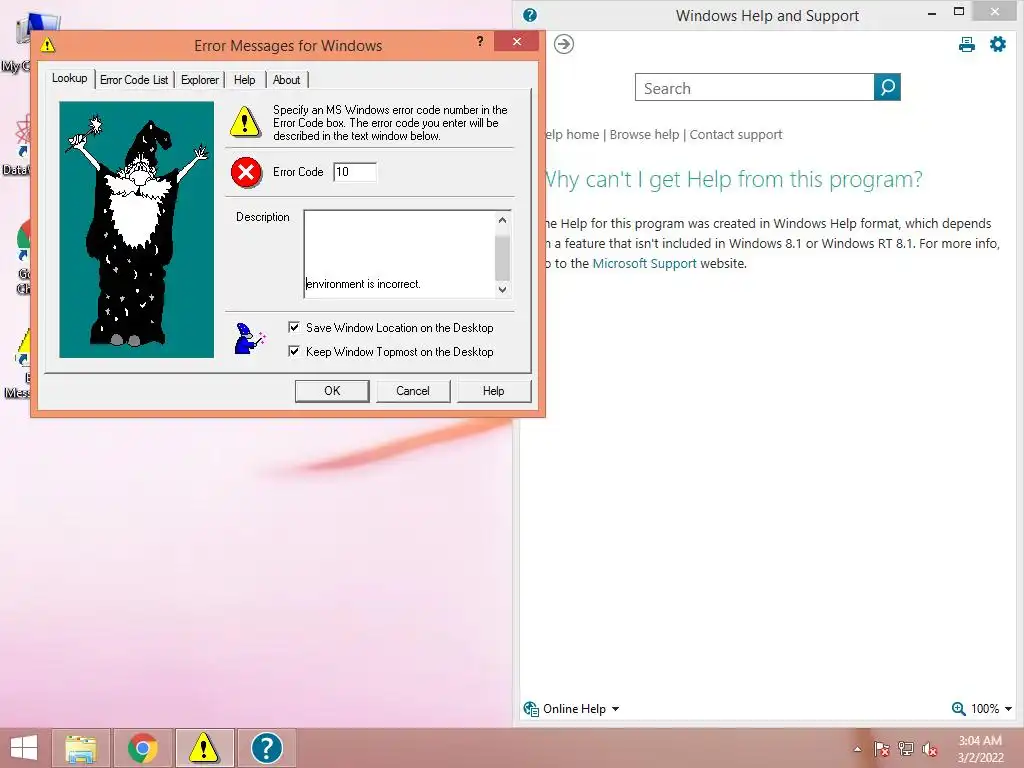The width and height of the screenshot is (1024, 768).
Task: Switch to the Error Code List tab
Action: coord(134,80)
